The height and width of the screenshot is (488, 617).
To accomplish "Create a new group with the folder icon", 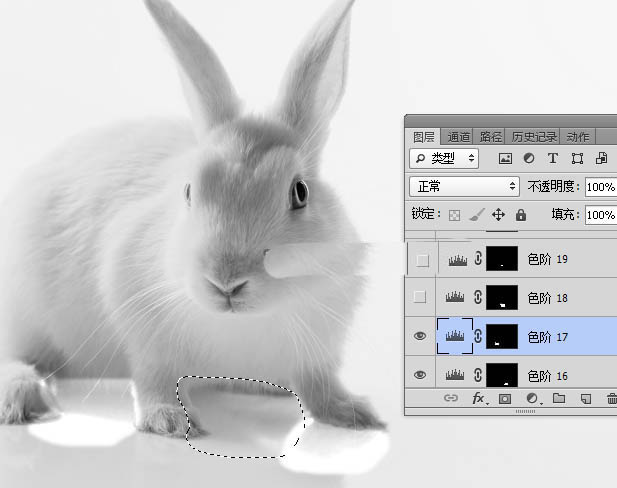I will coord(558,399).
